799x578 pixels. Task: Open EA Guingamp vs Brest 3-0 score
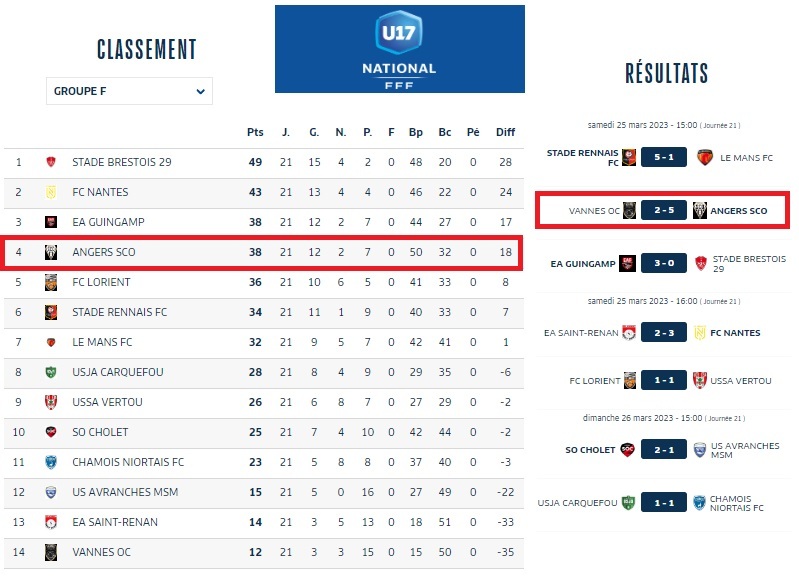[x=664, y=264]
